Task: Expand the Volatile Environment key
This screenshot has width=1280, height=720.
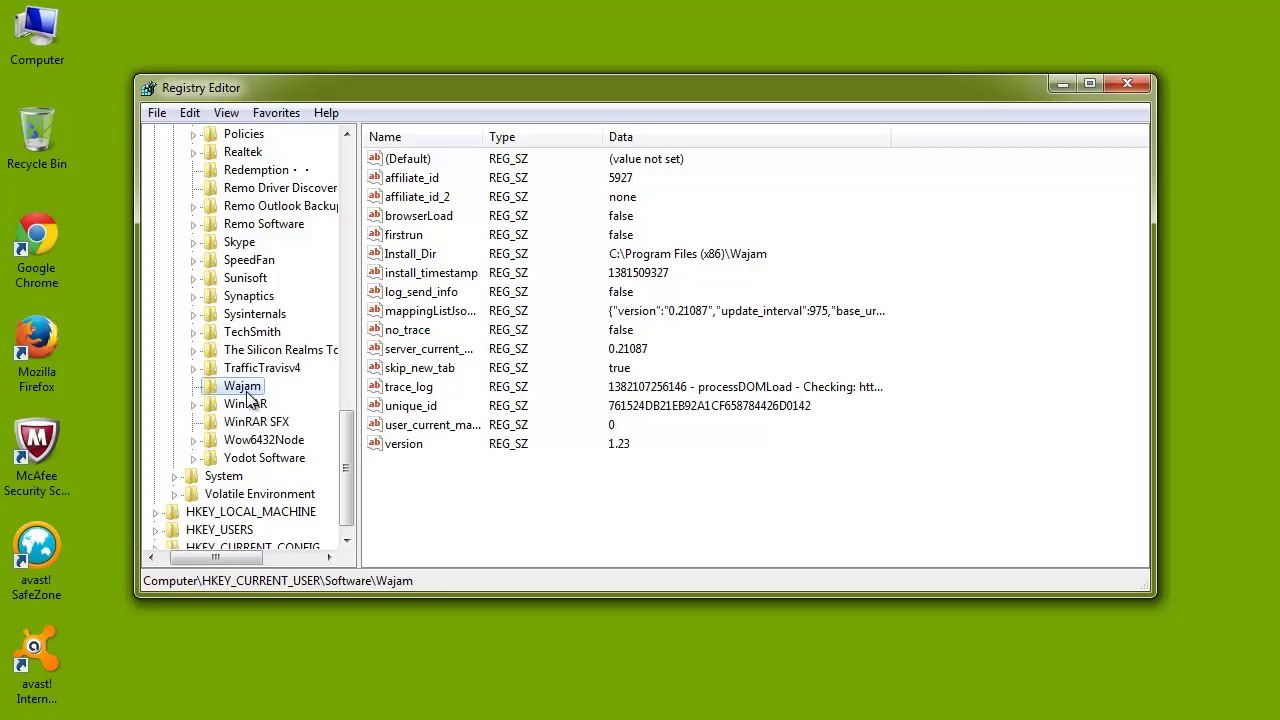Action: [x=174, y=494]
